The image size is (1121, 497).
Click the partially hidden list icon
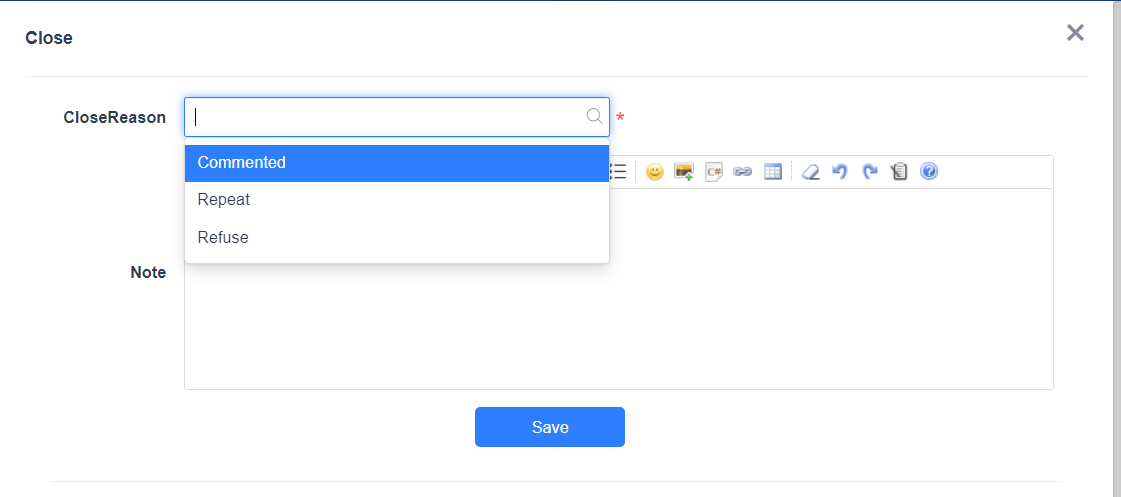[618, 172]
